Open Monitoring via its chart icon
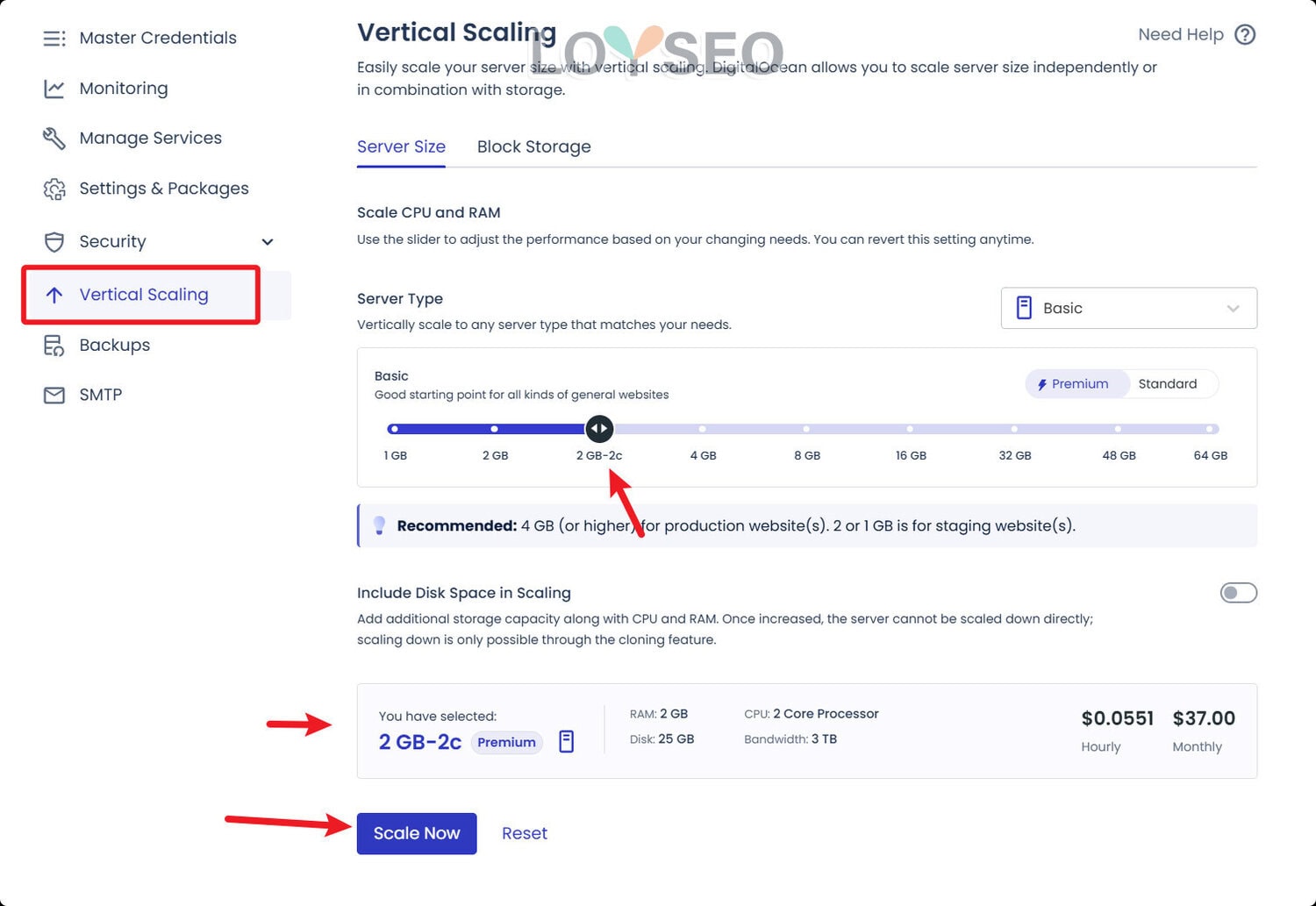 (54, 89)
